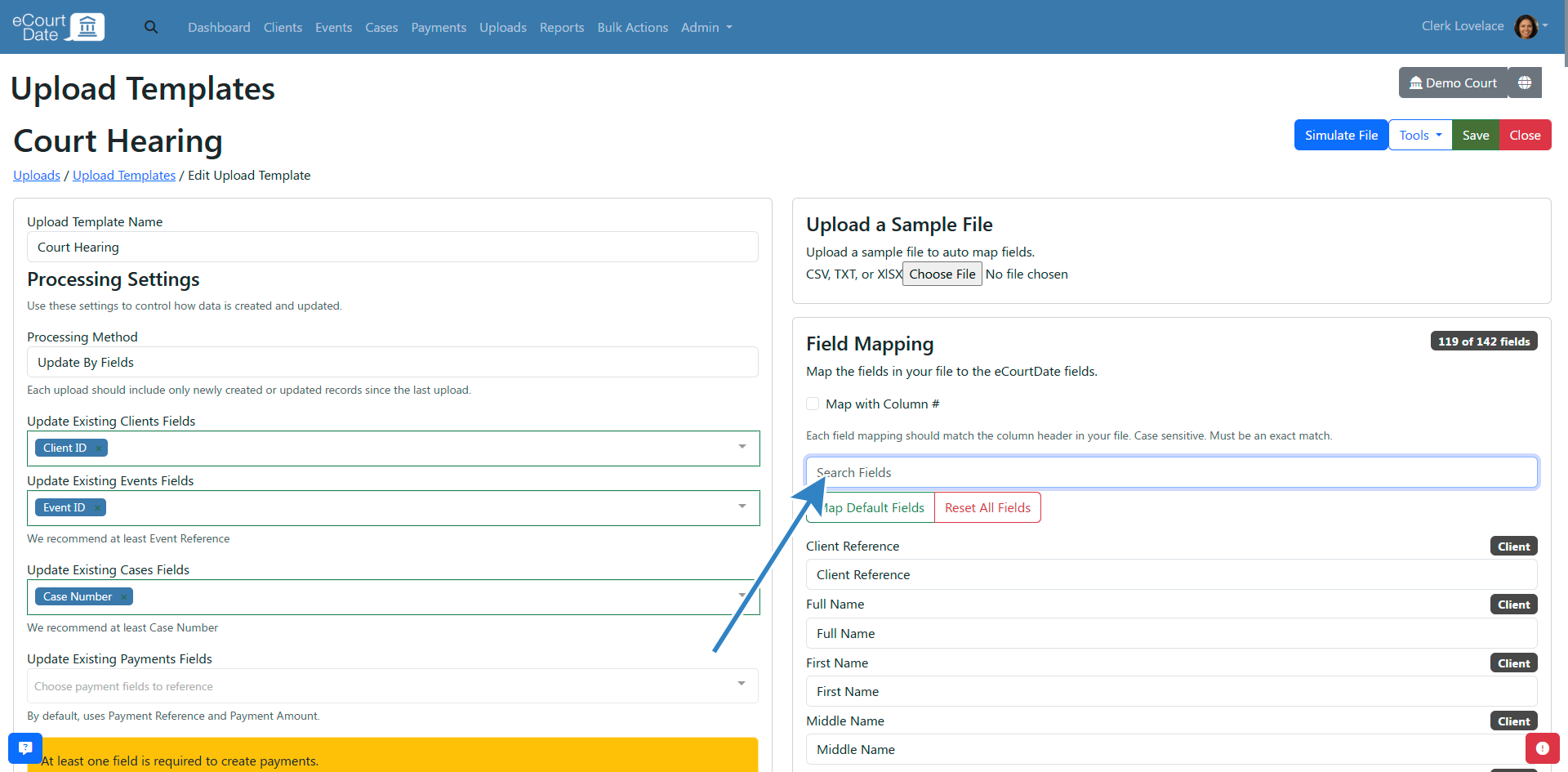Click the 119 of 142 fields badge
The height and width of the screenshot is (772, 1568).
tap(1484, 341)
